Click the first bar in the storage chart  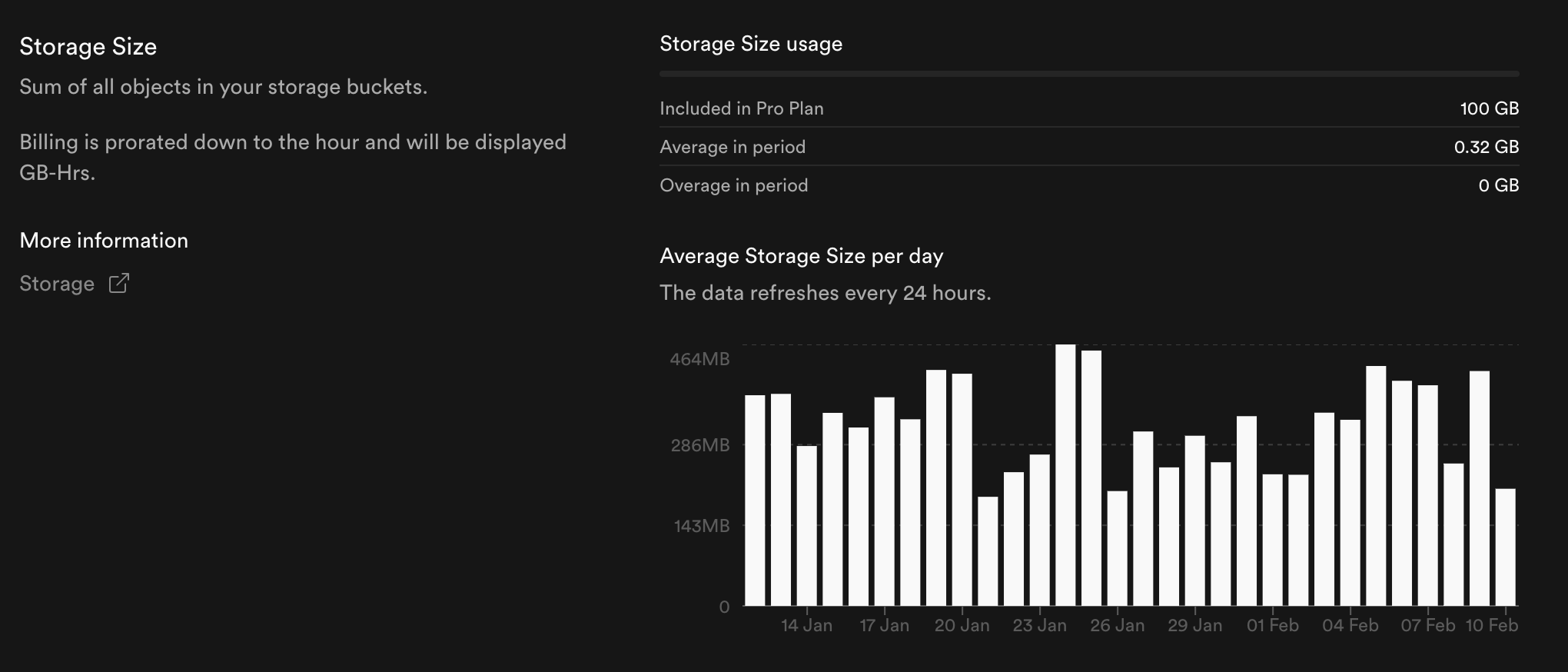coord(756,501)
